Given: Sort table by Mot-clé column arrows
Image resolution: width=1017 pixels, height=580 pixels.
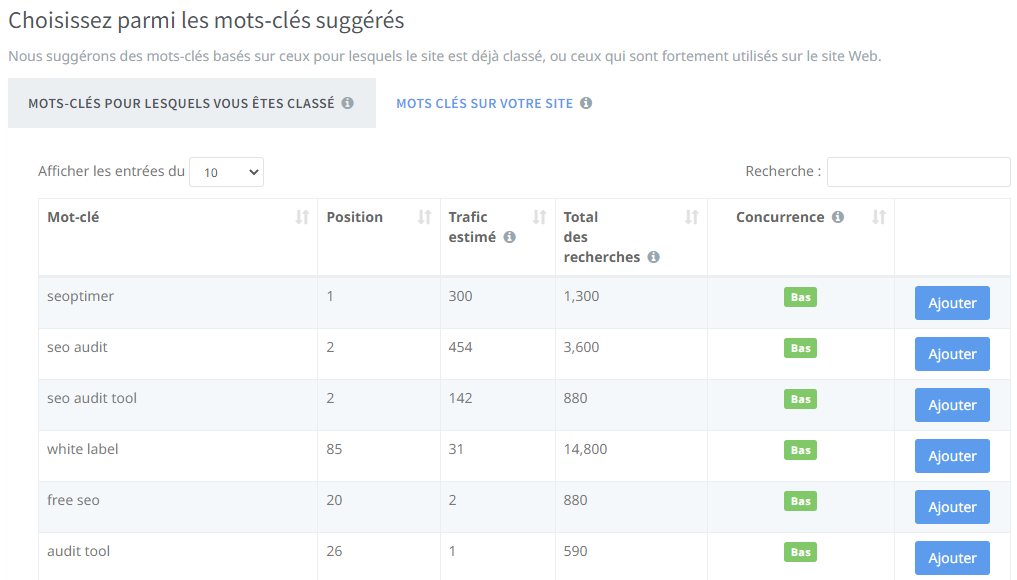Looking at the screenshot, I should (x=302, y=217).
